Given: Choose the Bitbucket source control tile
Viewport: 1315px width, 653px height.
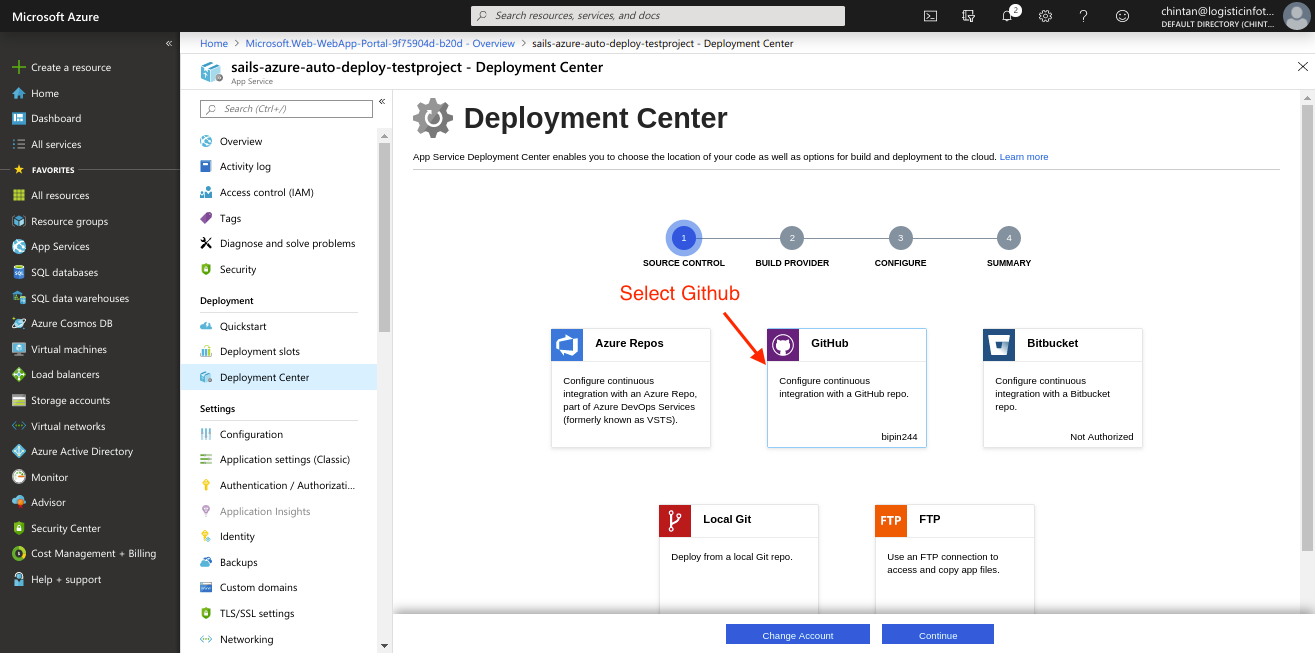Looking at the screenshot, I should coord(1063,387).
